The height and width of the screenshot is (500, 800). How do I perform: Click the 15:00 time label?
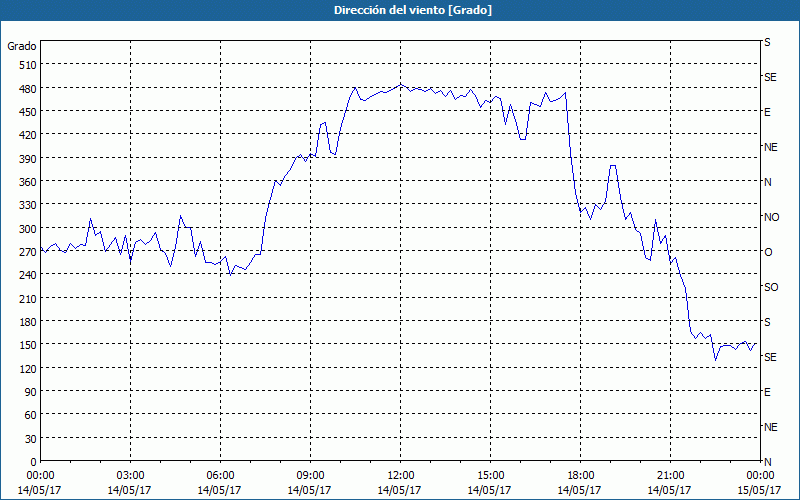point(490,476)
